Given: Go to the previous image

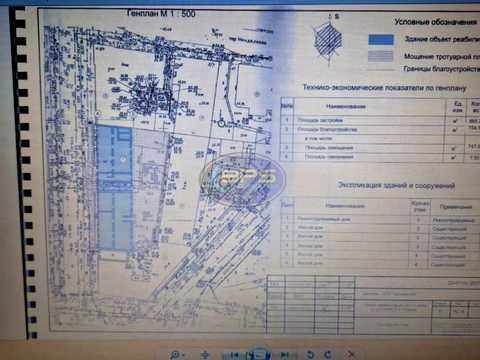Looking at the screenshot, I should pos(234,355).
